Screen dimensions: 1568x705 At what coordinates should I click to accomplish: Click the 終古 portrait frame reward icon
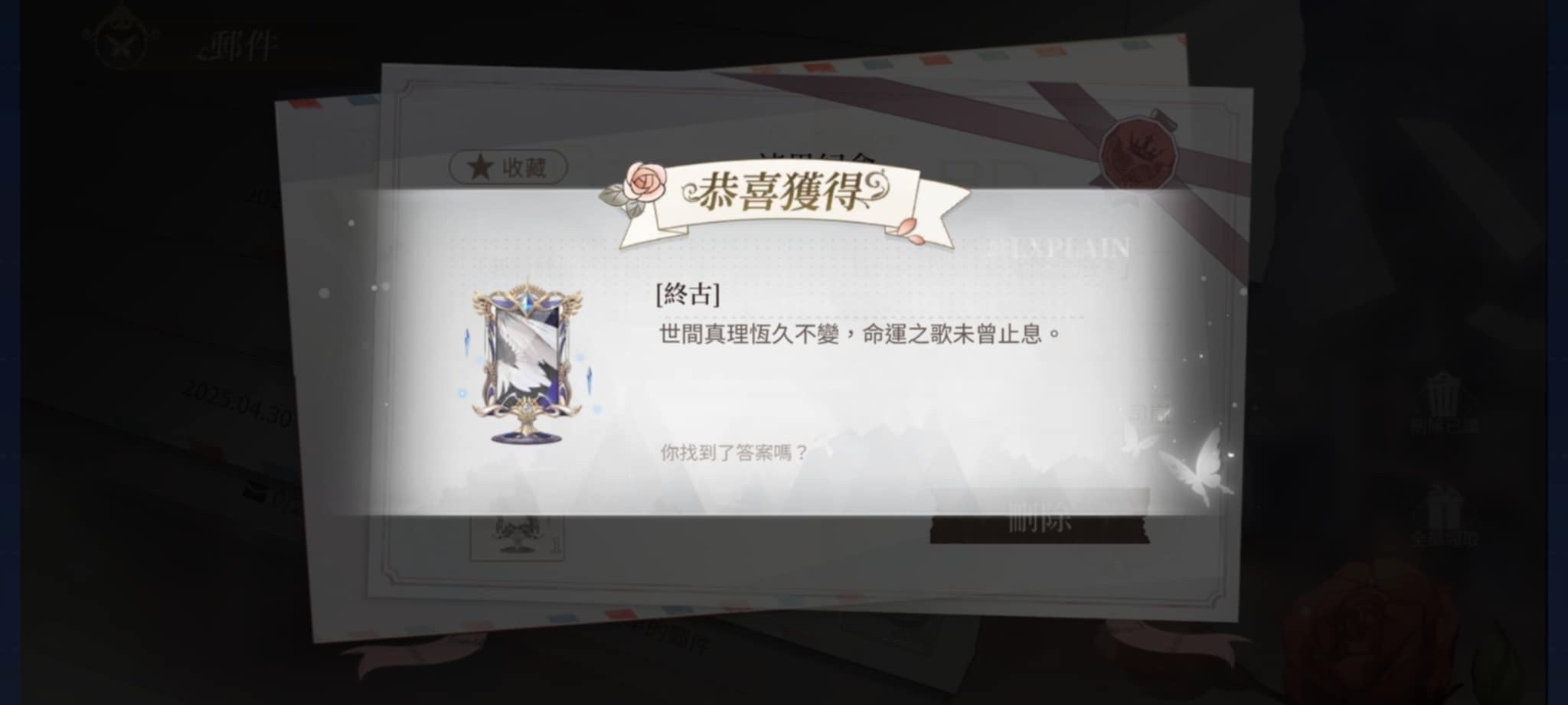[x=527, y=365]
